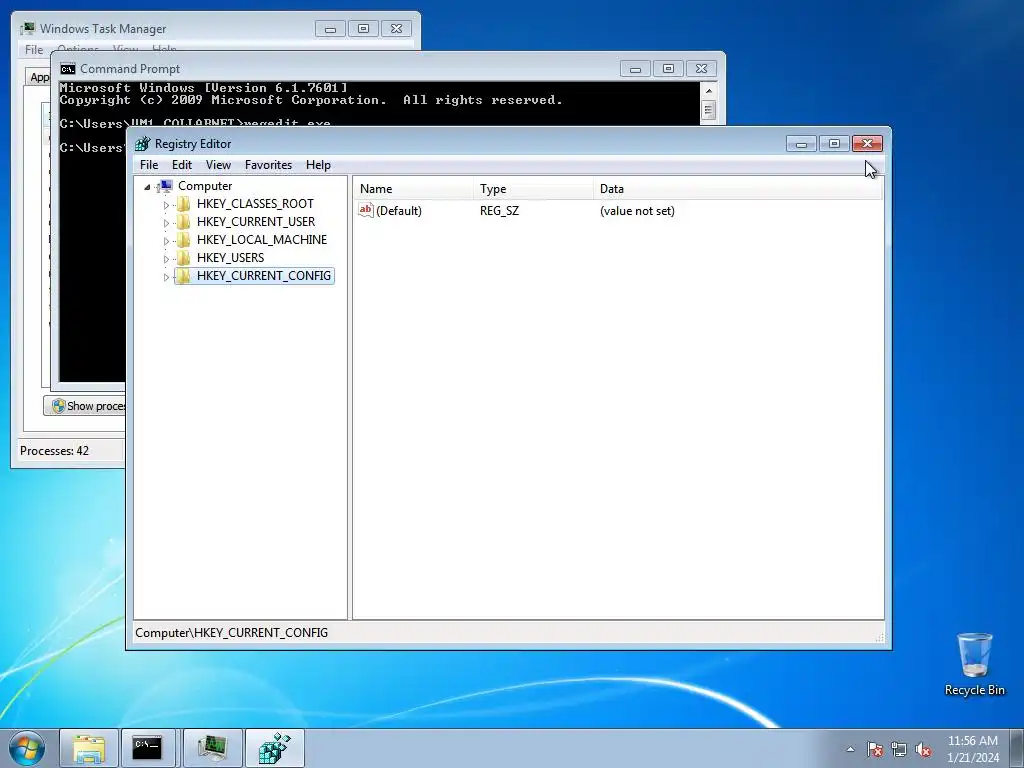Click the Registry Editor taskbar button

point(274,748)
